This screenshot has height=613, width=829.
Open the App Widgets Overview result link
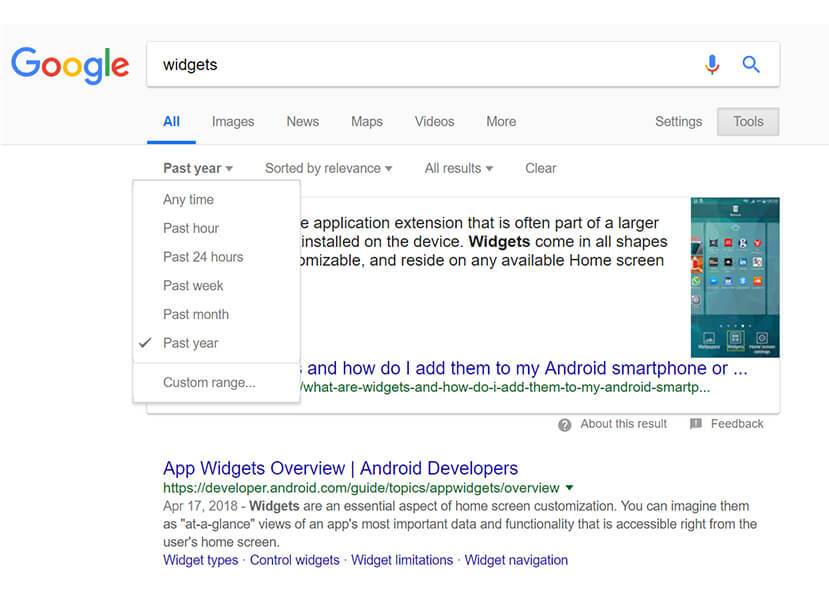(340, 468)
